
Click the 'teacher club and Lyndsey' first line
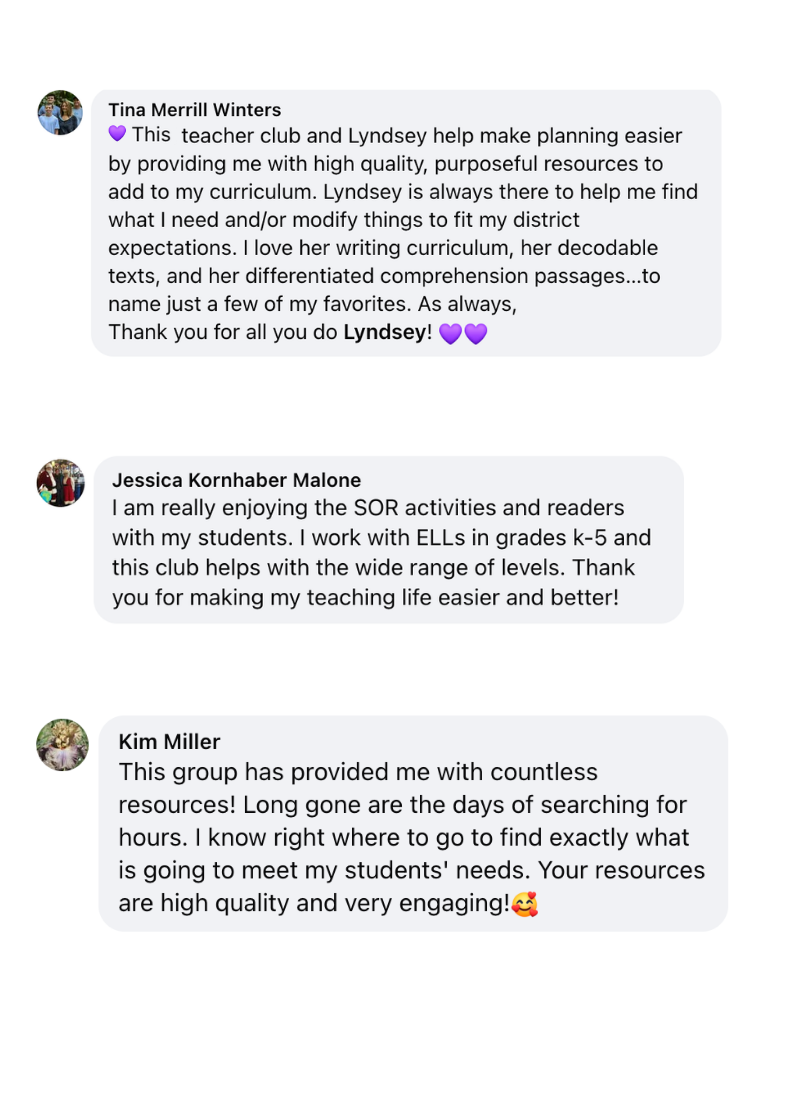pyautogui.click(x=395, y=135)
